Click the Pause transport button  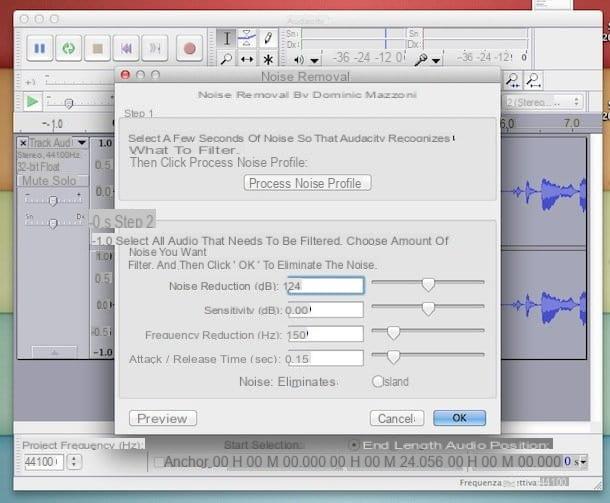pyautogui.click(x=40, y=48)
